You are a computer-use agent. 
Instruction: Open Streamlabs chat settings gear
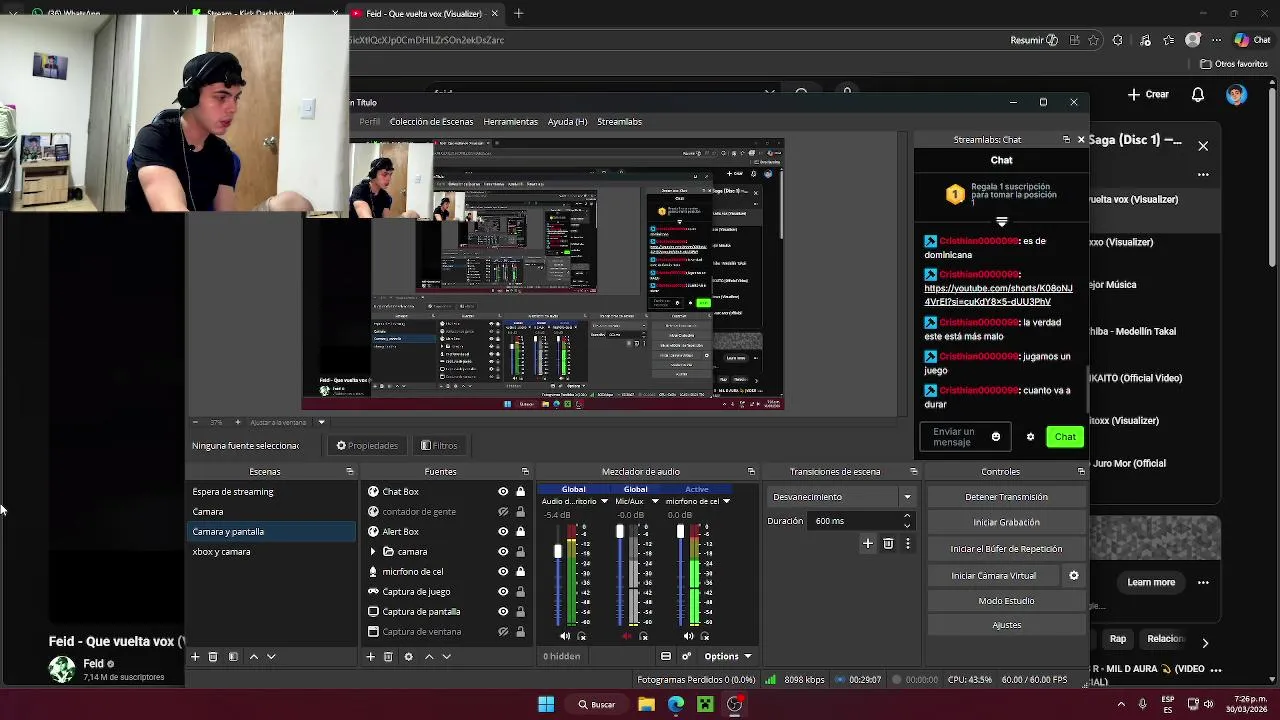click(1030, 437)
